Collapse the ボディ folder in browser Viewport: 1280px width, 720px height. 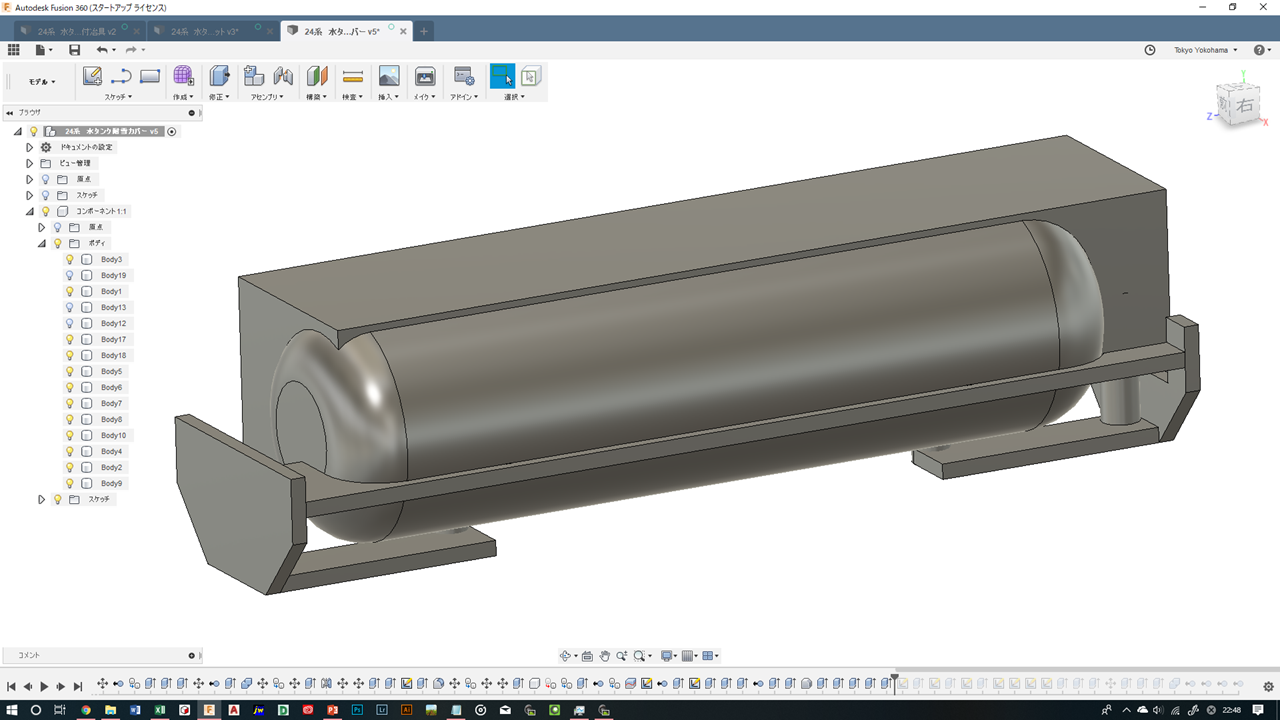tap(42, 243)
